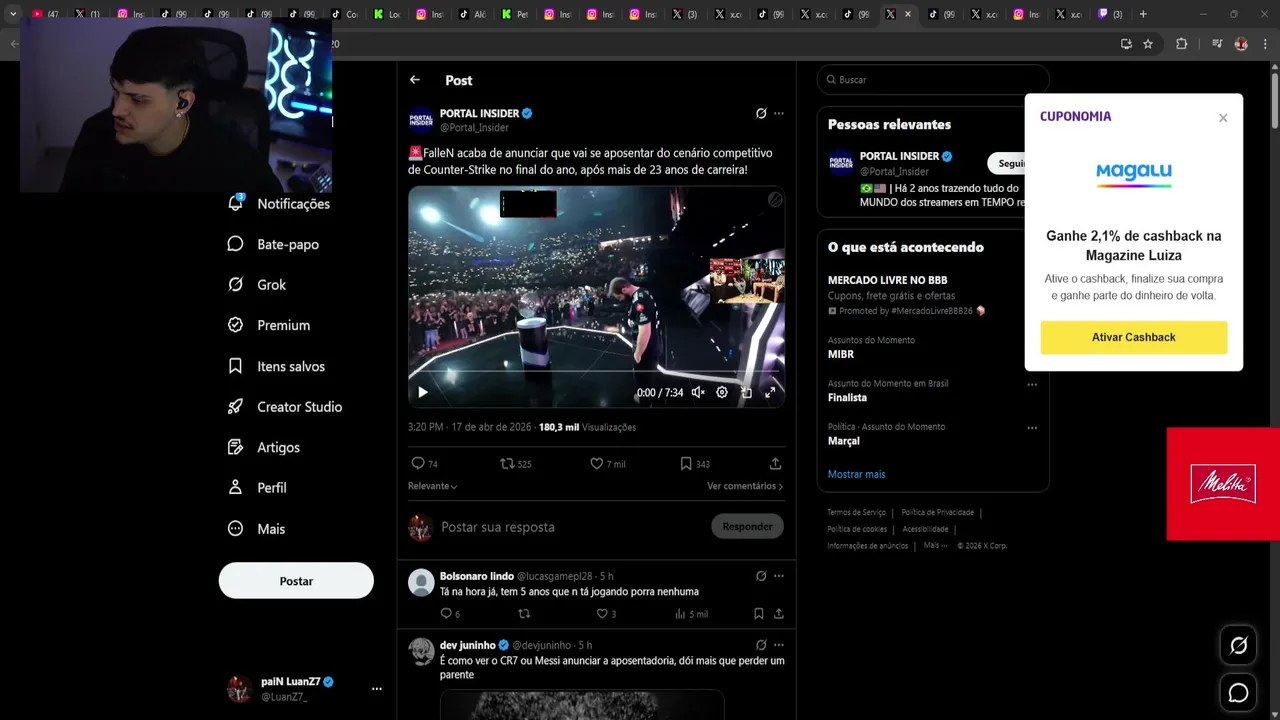
Task: Open Creator Studio in the sidebar
Action: (x=285, y=407)
